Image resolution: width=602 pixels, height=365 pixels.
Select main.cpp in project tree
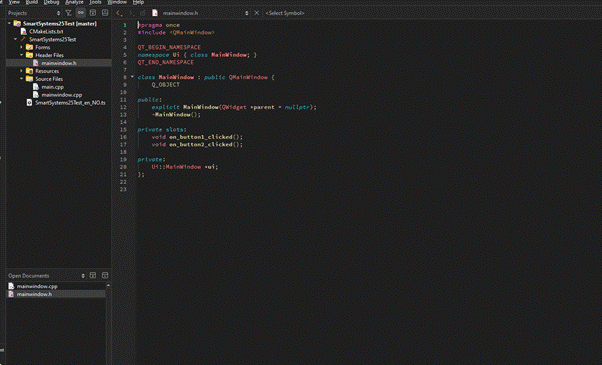pyautogui.click(x=53, y=87)
